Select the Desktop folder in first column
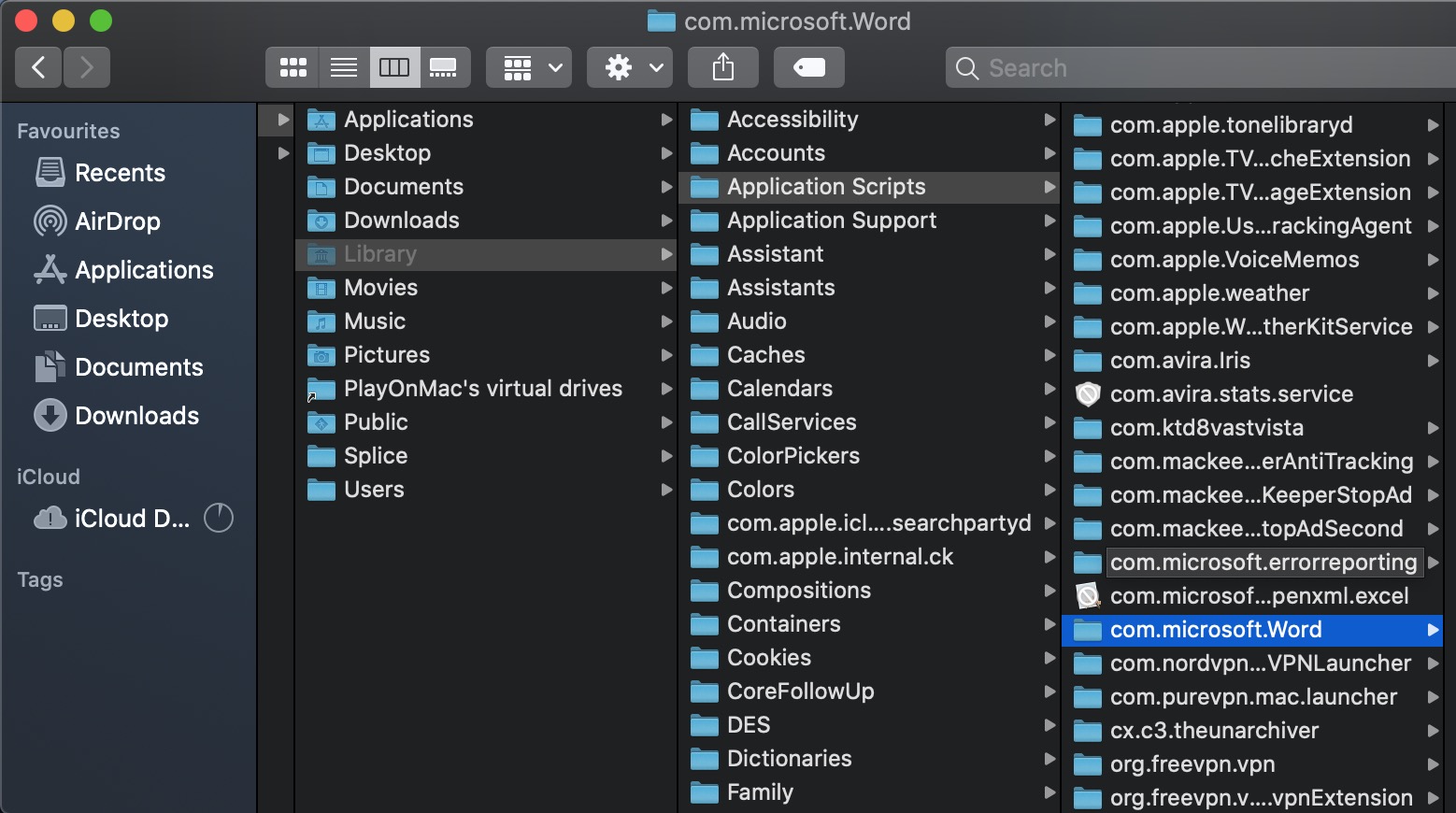The width and height of the screenshot is (1456, 813). point(485,153)
